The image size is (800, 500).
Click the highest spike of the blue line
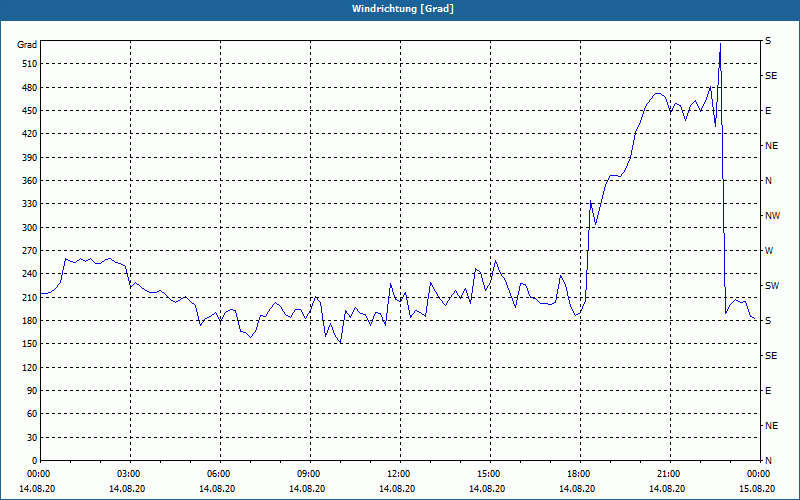(720, 44)
